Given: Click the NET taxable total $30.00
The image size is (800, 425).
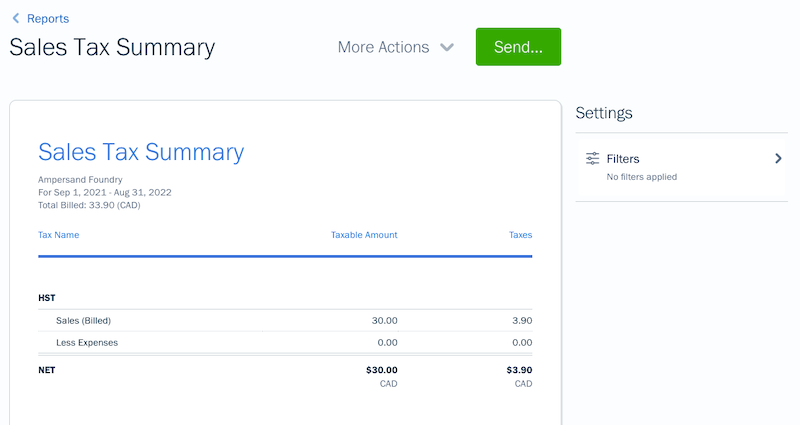Looking at the screenshot, I should tap(381, 370).
